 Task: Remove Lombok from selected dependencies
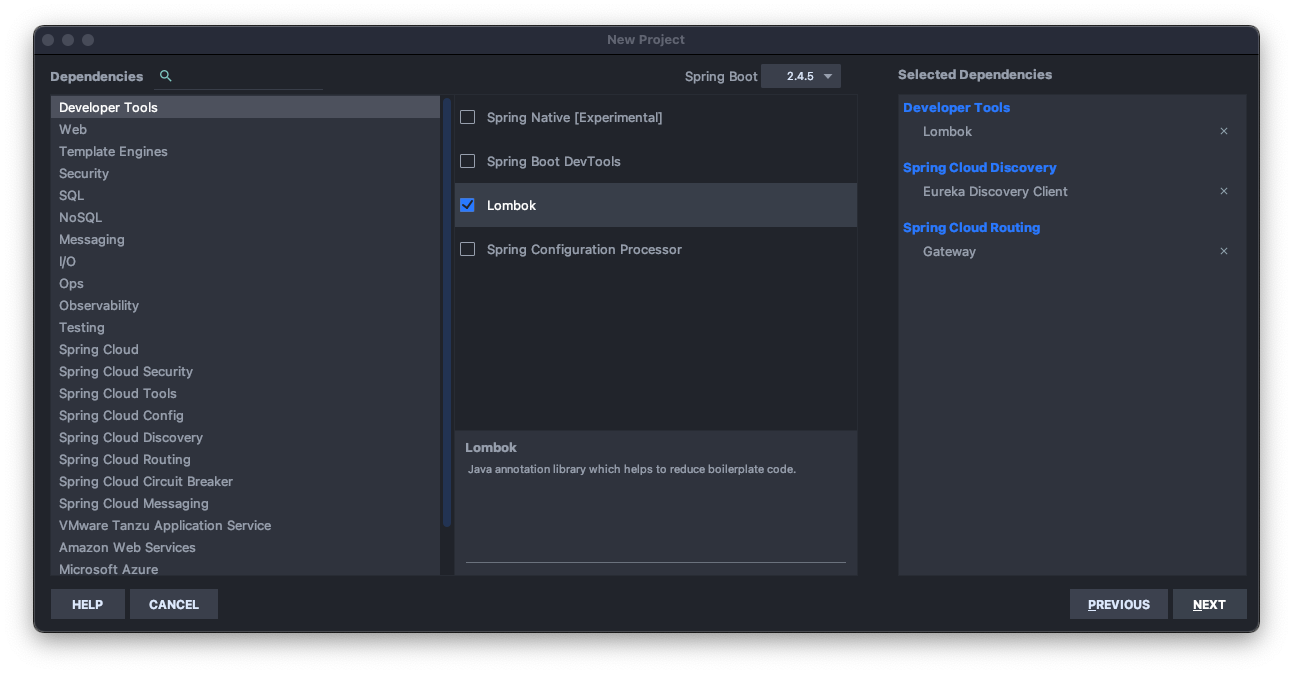pos(1223,131)
